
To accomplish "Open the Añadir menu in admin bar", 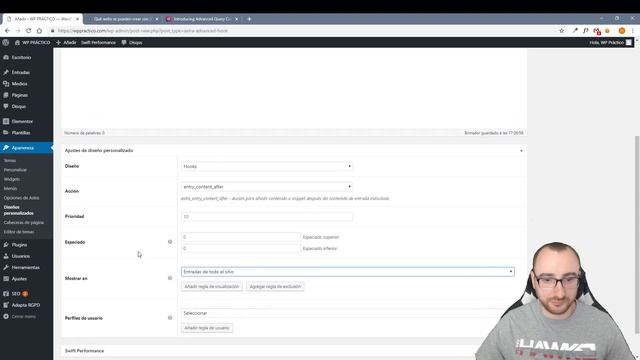I will tap(66, 42).
